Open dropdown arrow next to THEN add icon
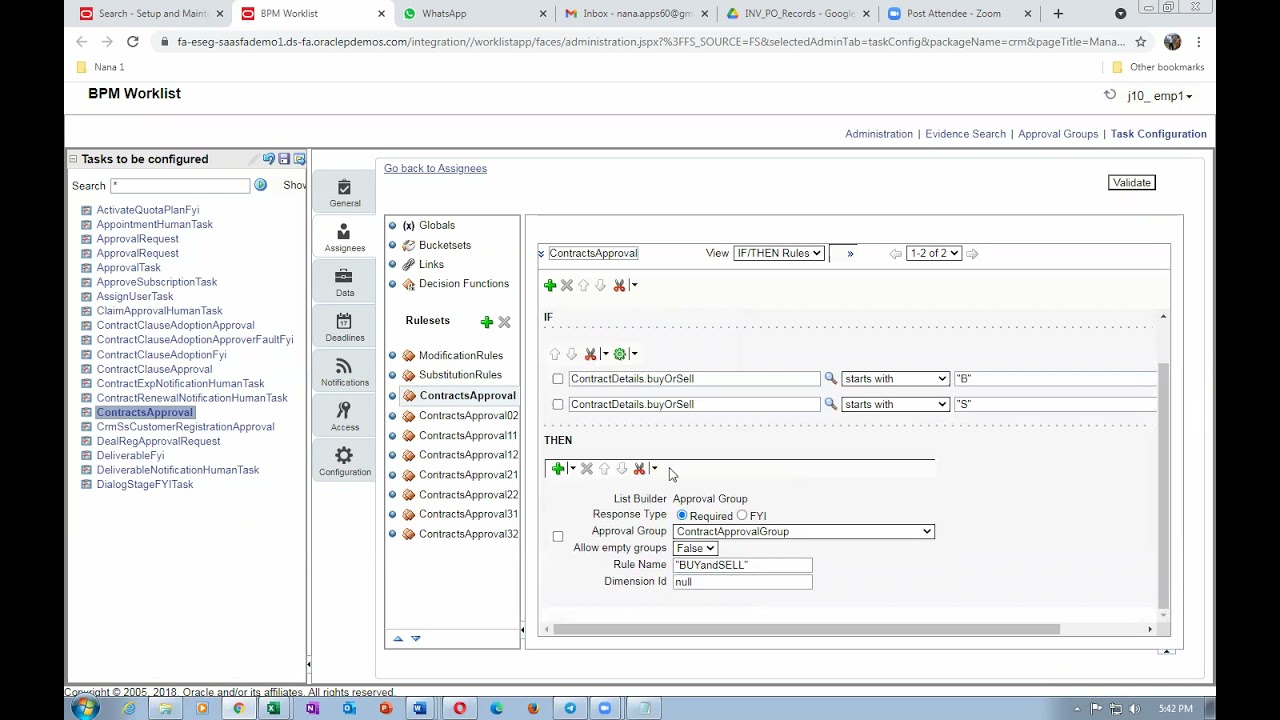This screenshot has width=1280, height=720. [572, 469]
